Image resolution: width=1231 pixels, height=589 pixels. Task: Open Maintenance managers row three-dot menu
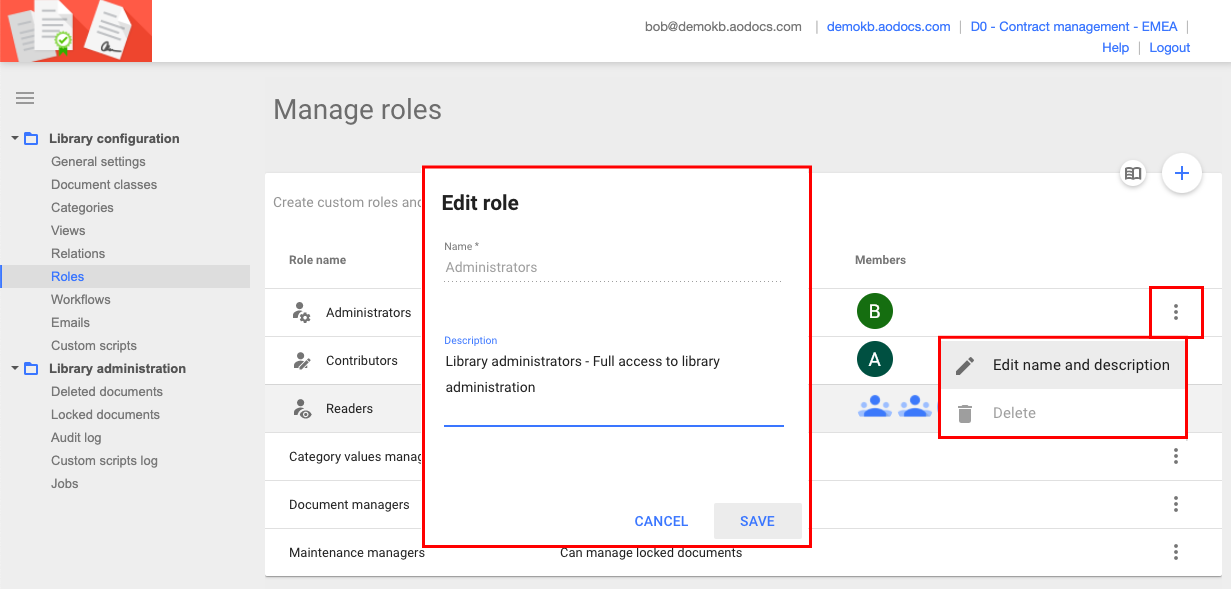tap(1176, 552)
